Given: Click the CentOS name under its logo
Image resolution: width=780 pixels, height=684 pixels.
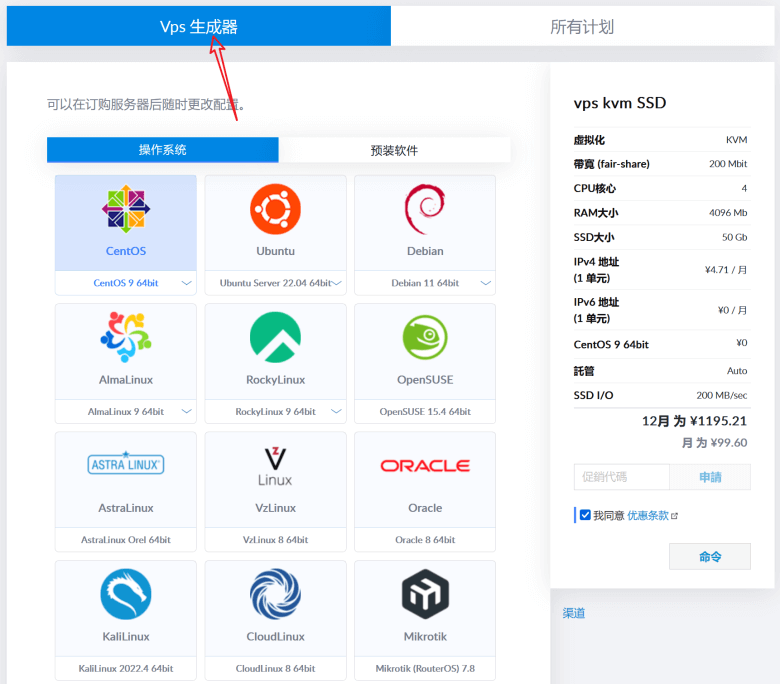Looking at the screenshot, I should point(126,251).
